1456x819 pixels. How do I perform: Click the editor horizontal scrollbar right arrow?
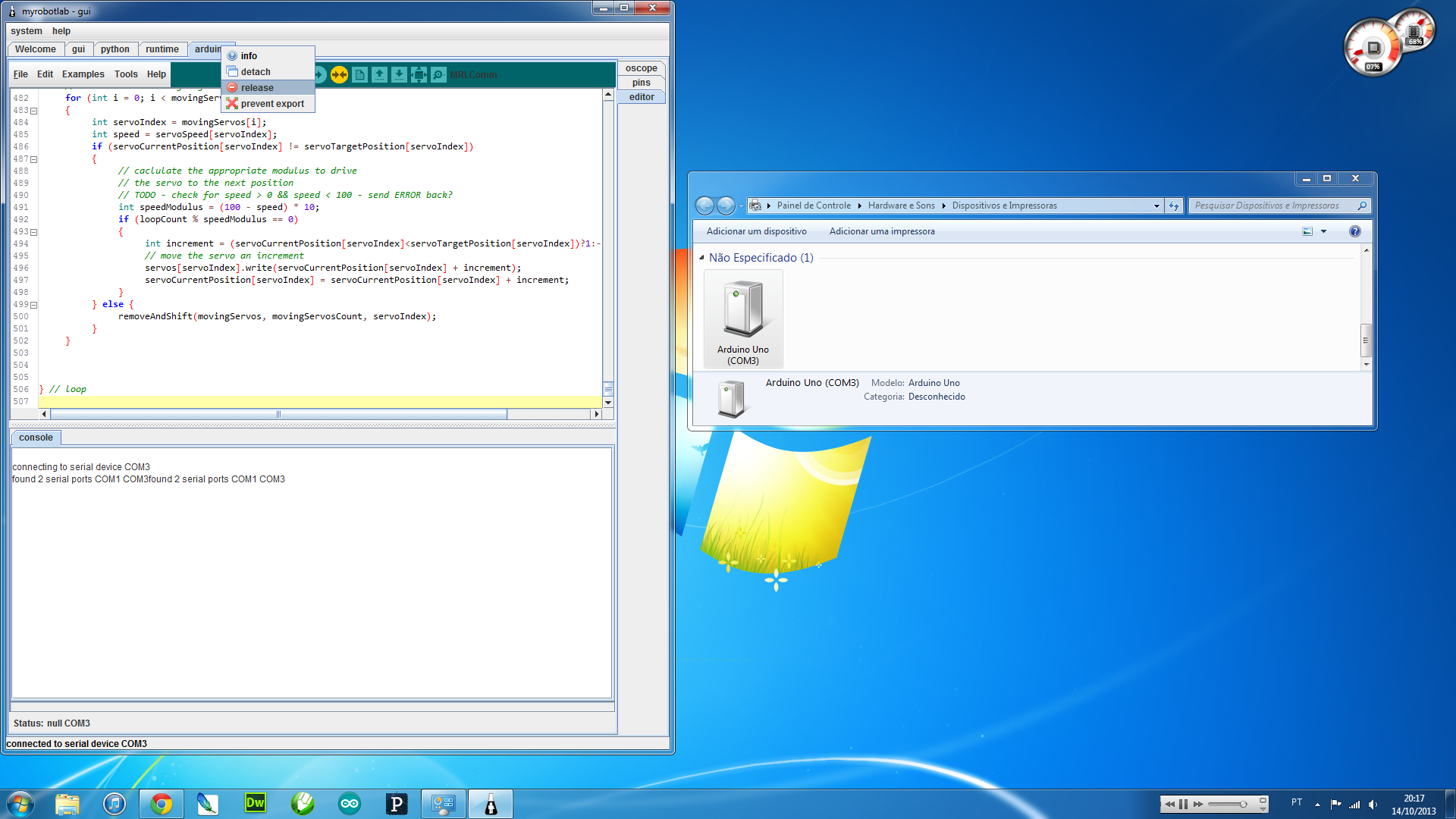(x=597, y=414)
